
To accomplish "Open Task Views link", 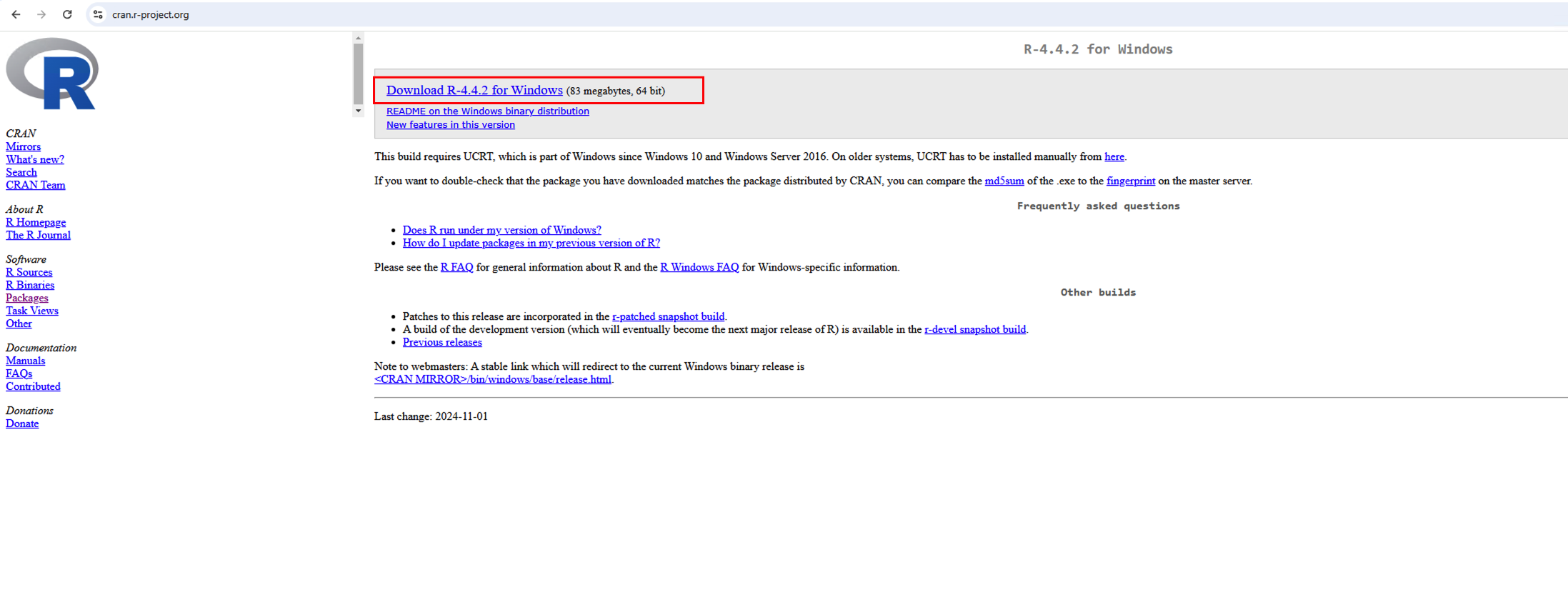I will [x=32, y=311].
